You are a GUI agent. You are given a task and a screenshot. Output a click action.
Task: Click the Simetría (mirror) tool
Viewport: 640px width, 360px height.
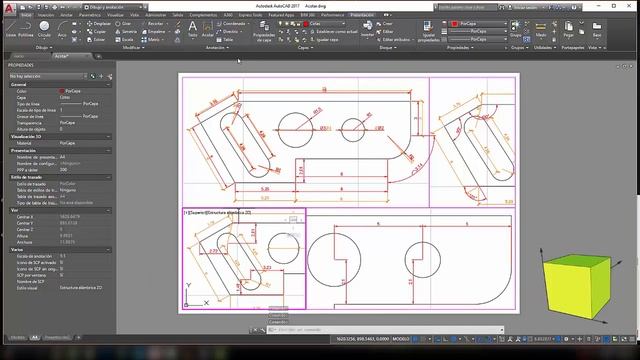[x=126, y=31]
